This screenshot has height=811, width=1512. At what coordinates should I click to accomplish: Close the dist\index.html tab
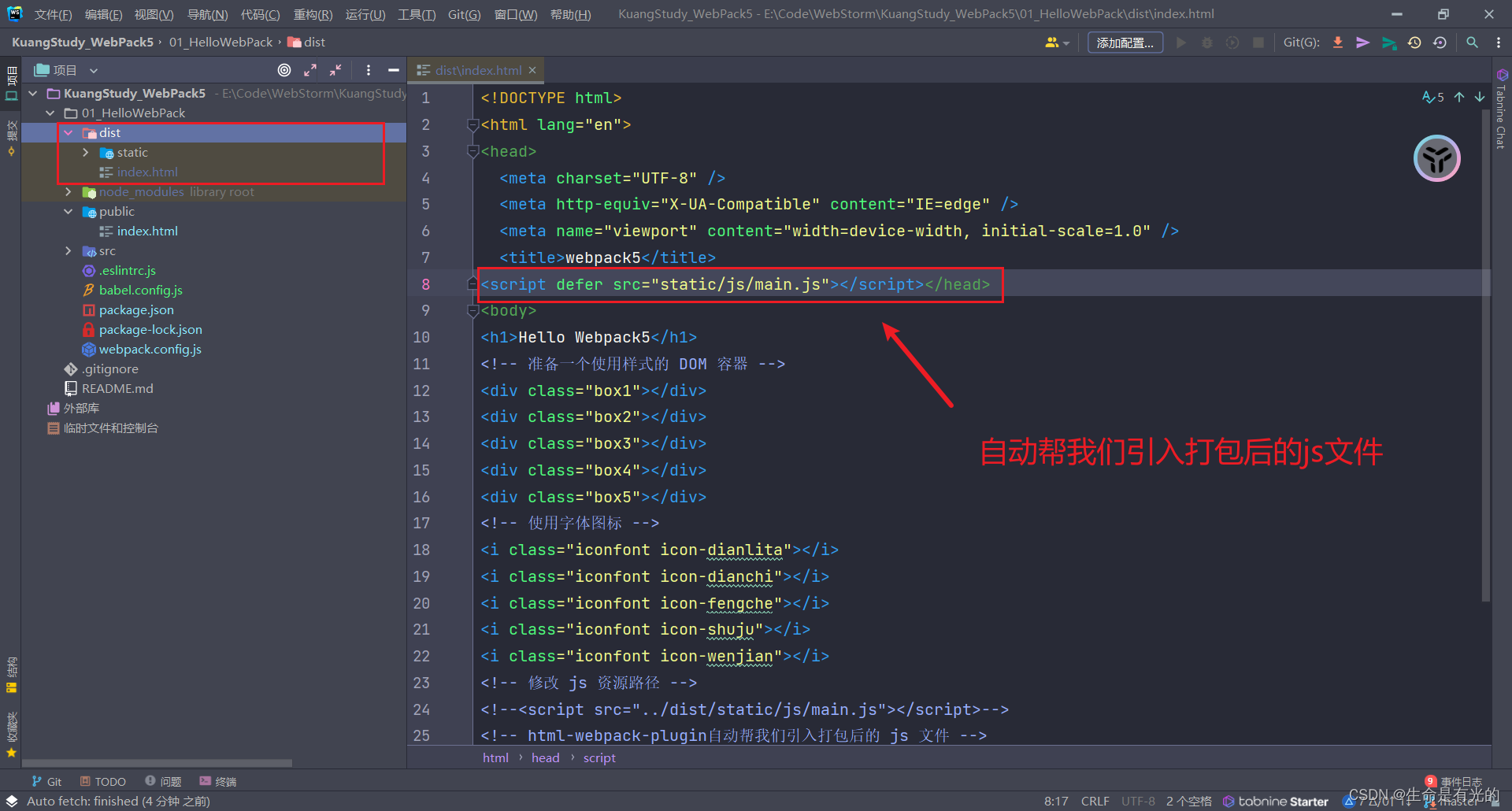[x=532, y=70]
